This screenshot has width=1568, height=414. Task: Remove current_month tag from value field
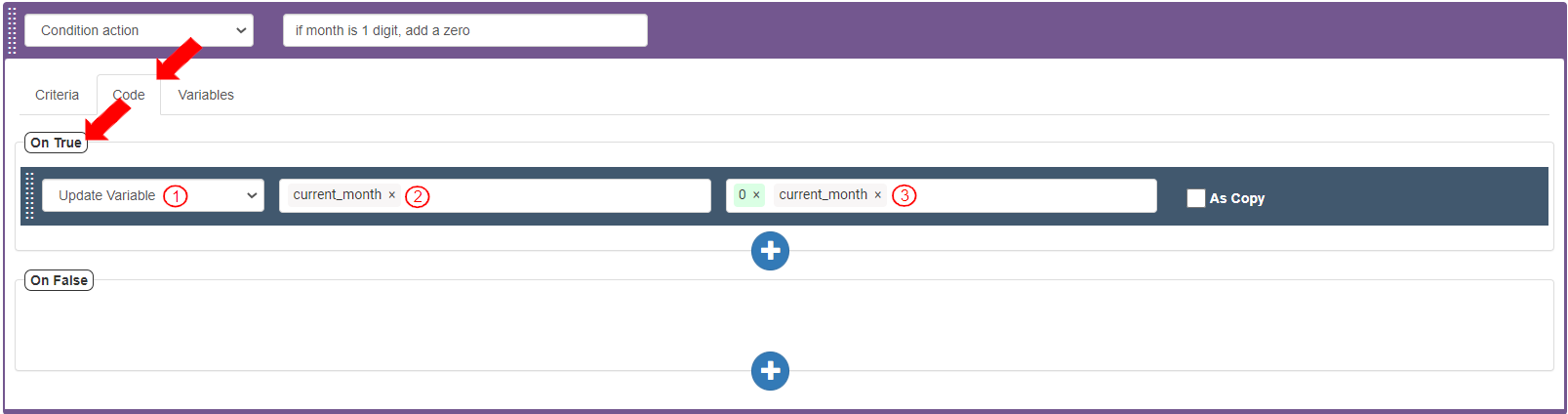pos(877,195)
